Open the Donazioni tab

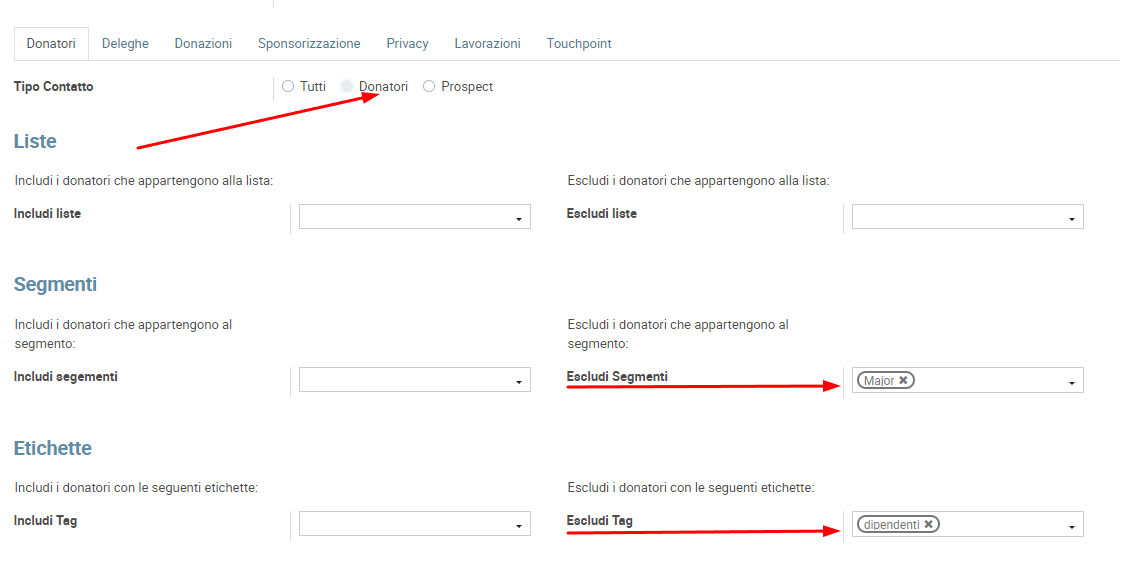pyautogui.click(x=203, y=44)
